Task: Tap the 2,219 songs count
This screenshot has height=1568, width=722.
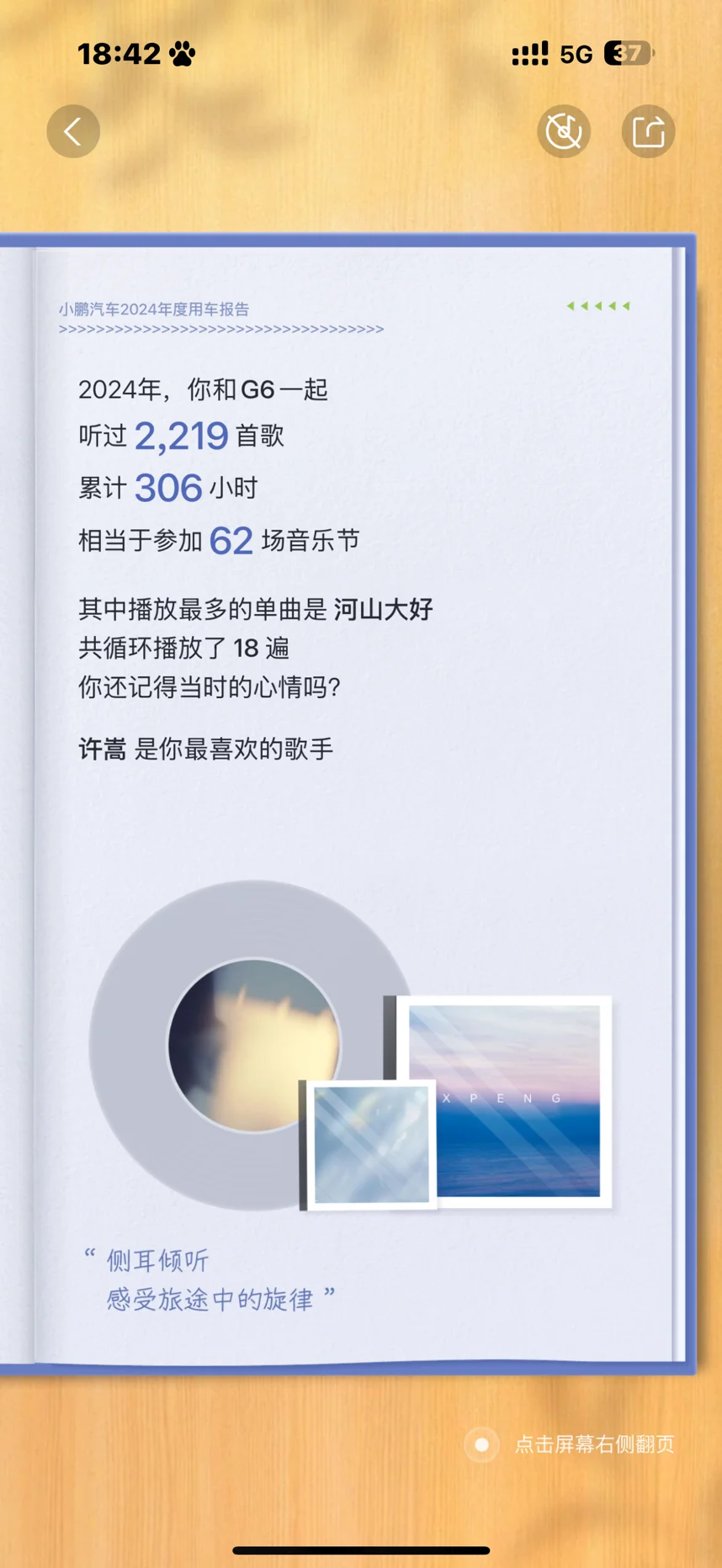Action: (x=181, y=437)
